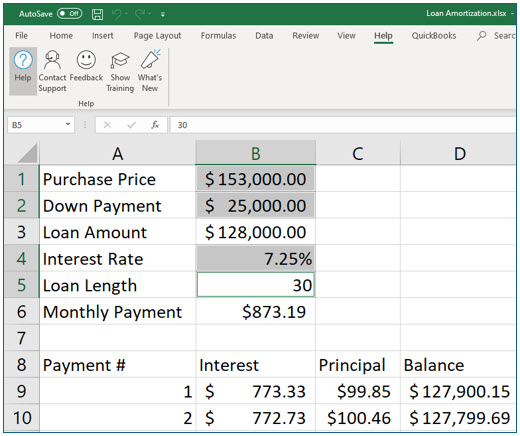Image resolution: width=520 pixels, height=436 pixels.
Task: Click the Save floppy disk icon
Action: (x=97, y=14)
